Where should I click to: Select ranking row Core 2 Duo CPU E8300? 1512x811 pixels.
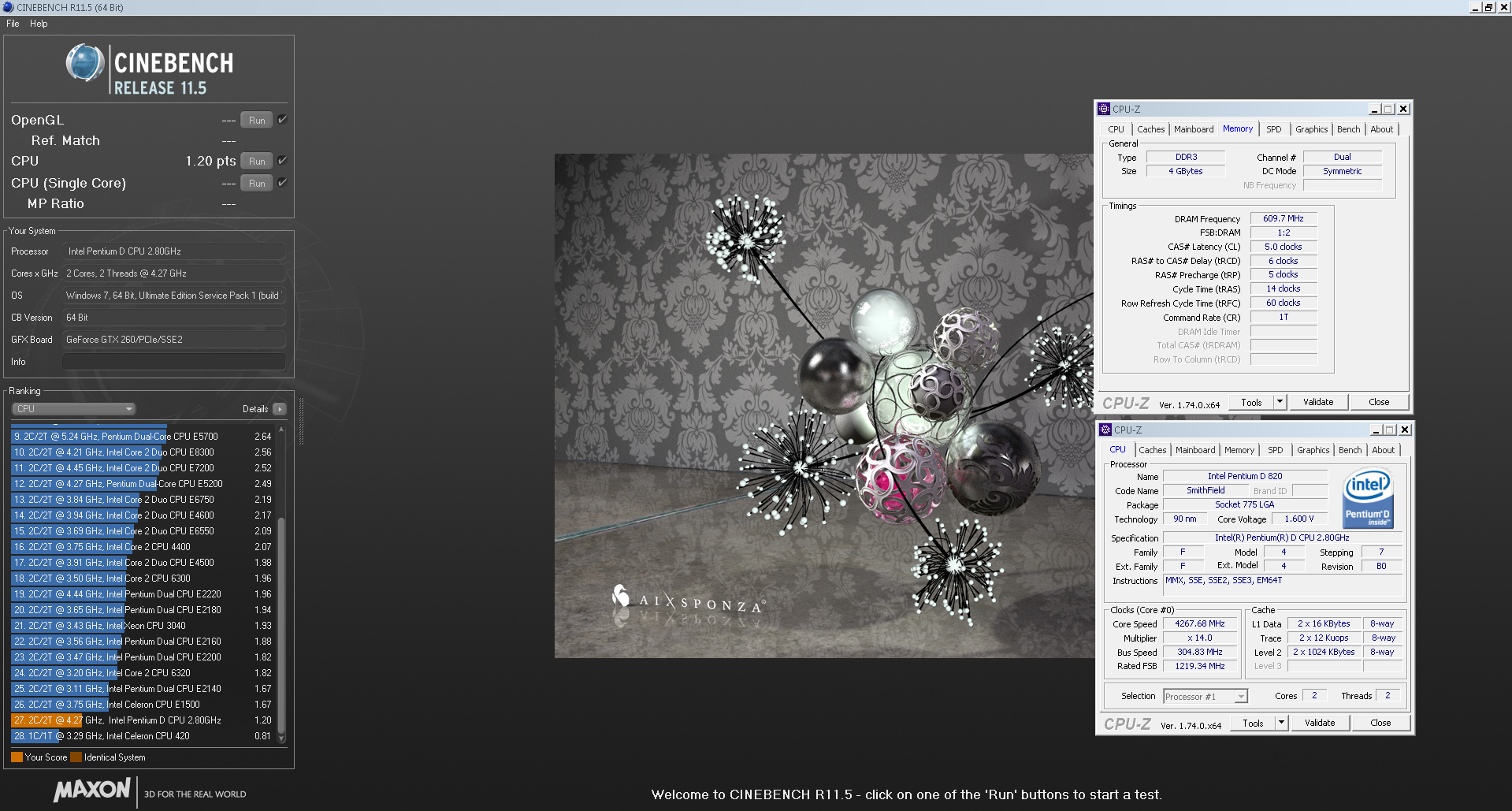click(x=142, y=452)
